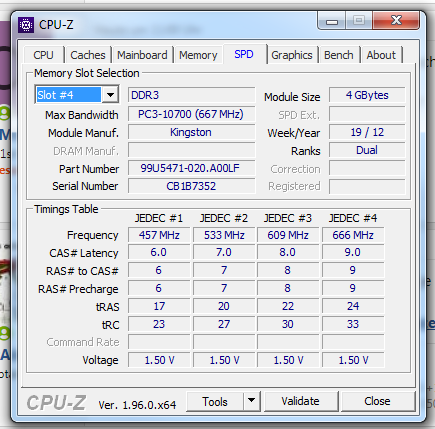Click the Tools button
Image resolution: width=435 pixels, height=429 pixels.
point(215,402)
